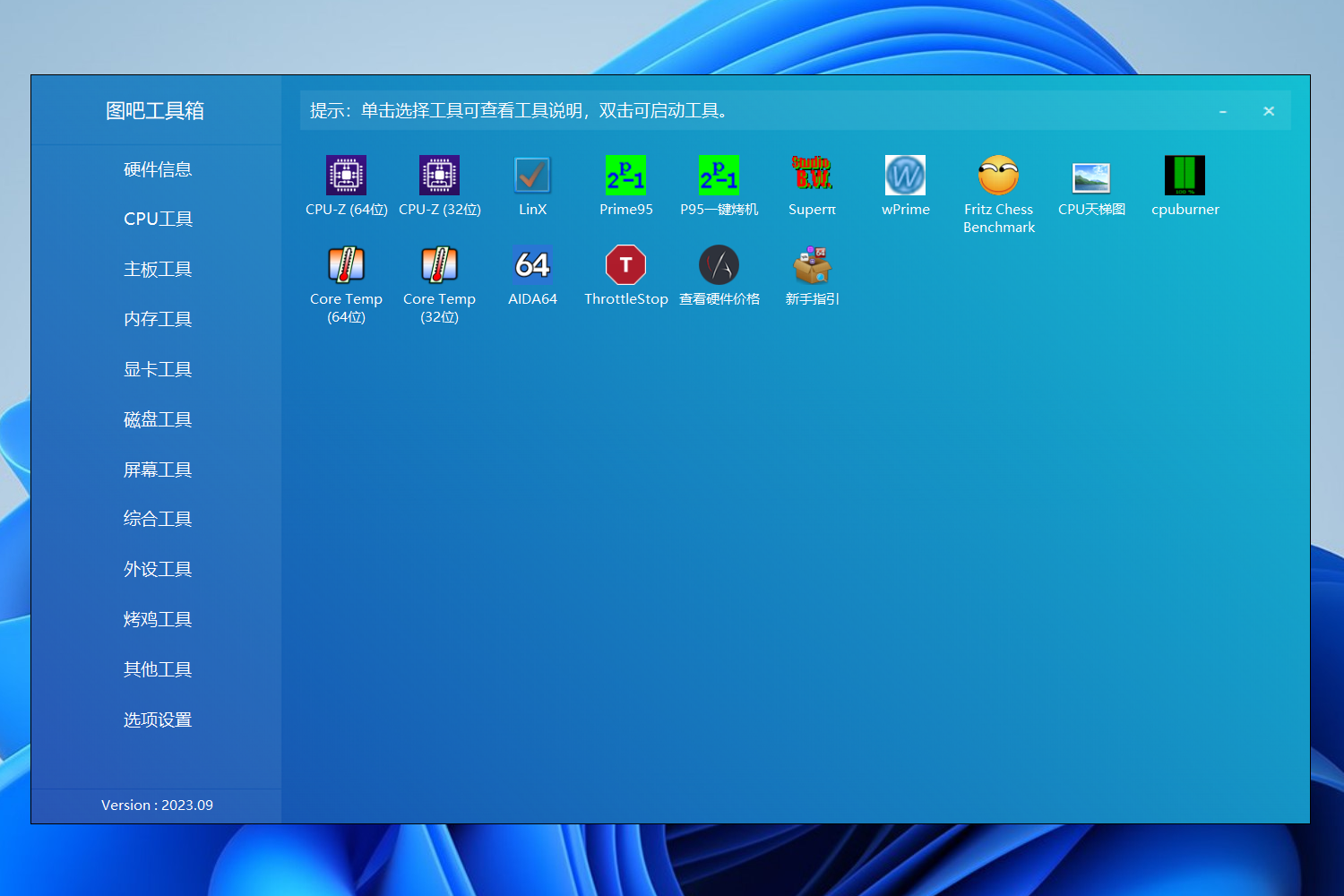The image size is (1344, 896).
Task: Select the CPU-Z (32位) tool icon
Action: [439, 175]
